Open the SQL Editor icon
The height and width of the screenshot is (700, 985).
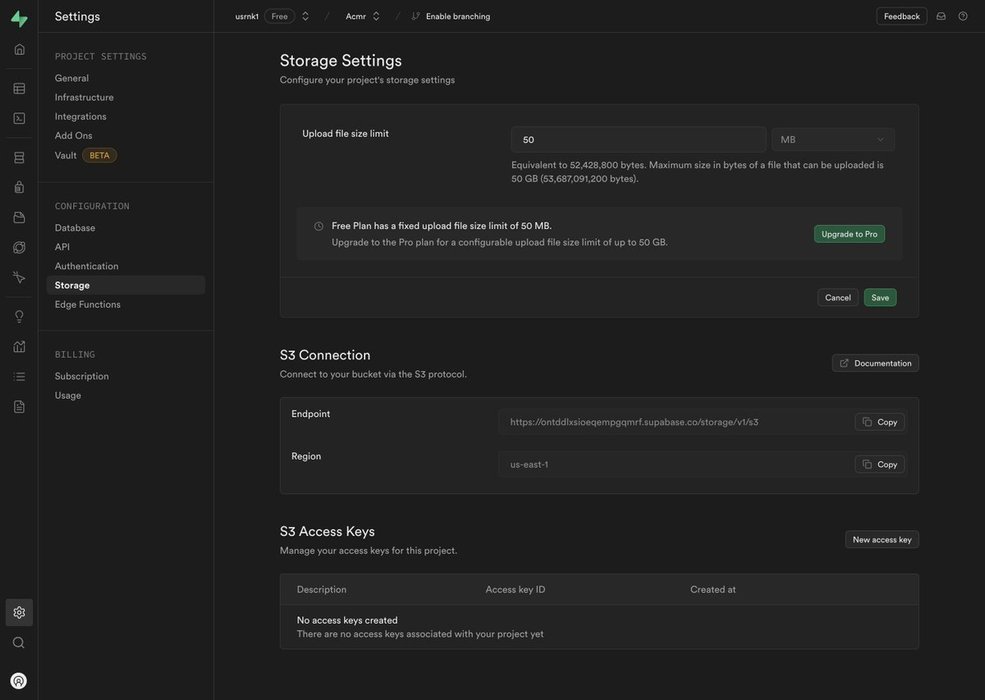tap(19, 118)
